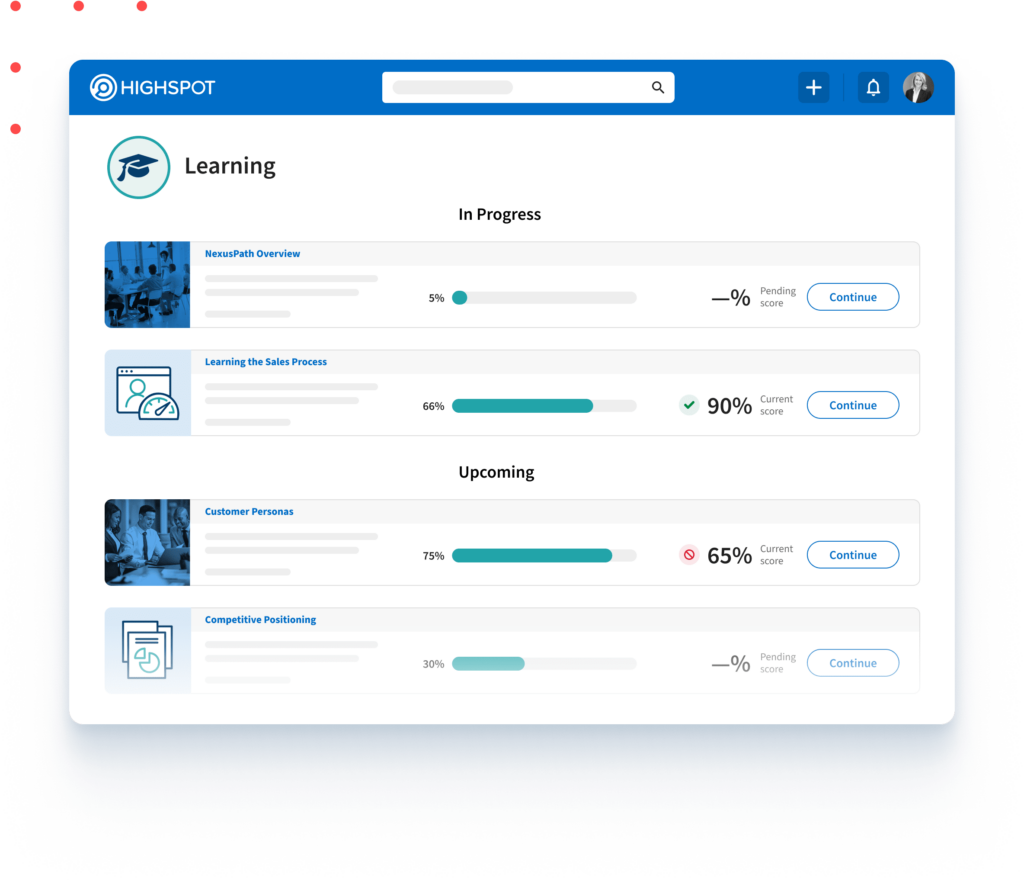Click the In Progress section heading
Image resolution: width=1024 pixels, height=880 pixels.
click(x=500, y=215)
